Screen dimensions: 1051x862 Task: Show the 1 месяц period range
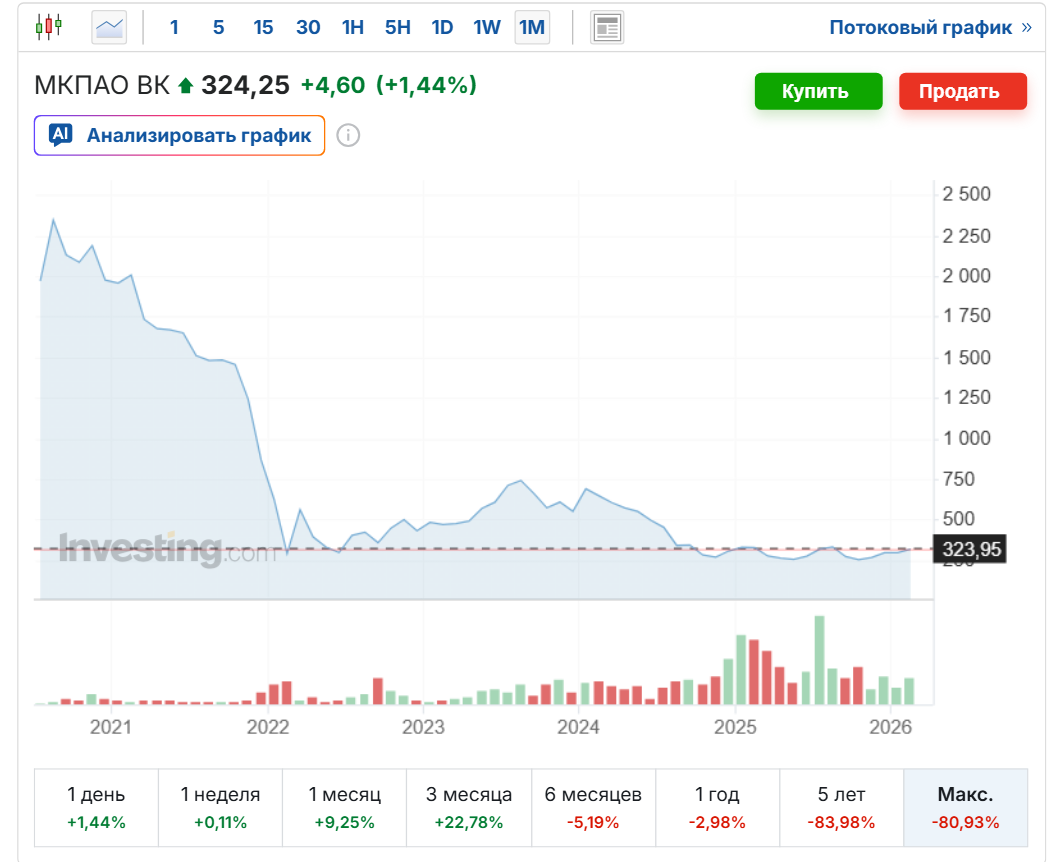coord(344,807)
